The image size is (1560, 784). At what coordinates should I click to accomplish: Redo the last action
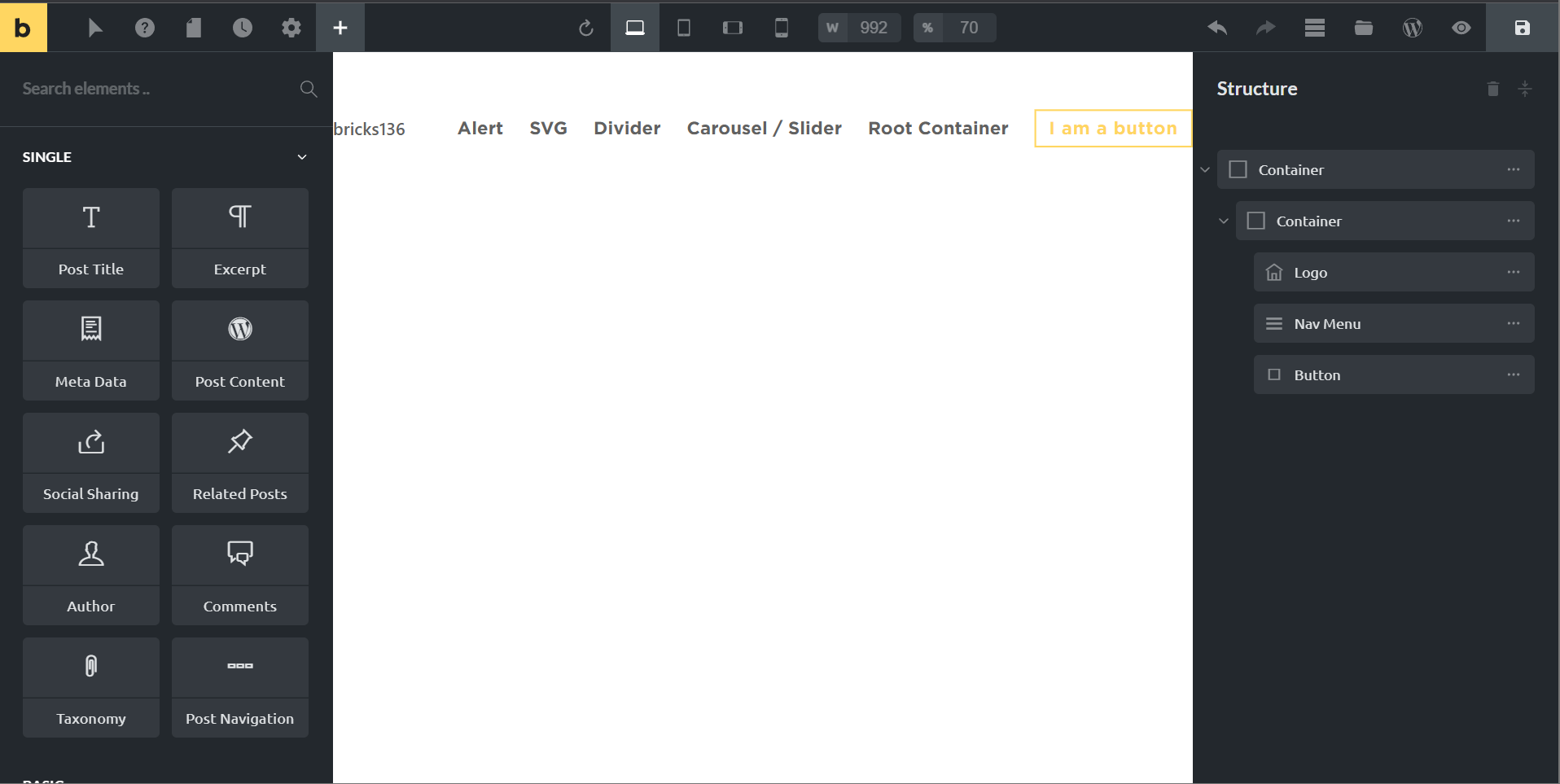coord(1266,28)
